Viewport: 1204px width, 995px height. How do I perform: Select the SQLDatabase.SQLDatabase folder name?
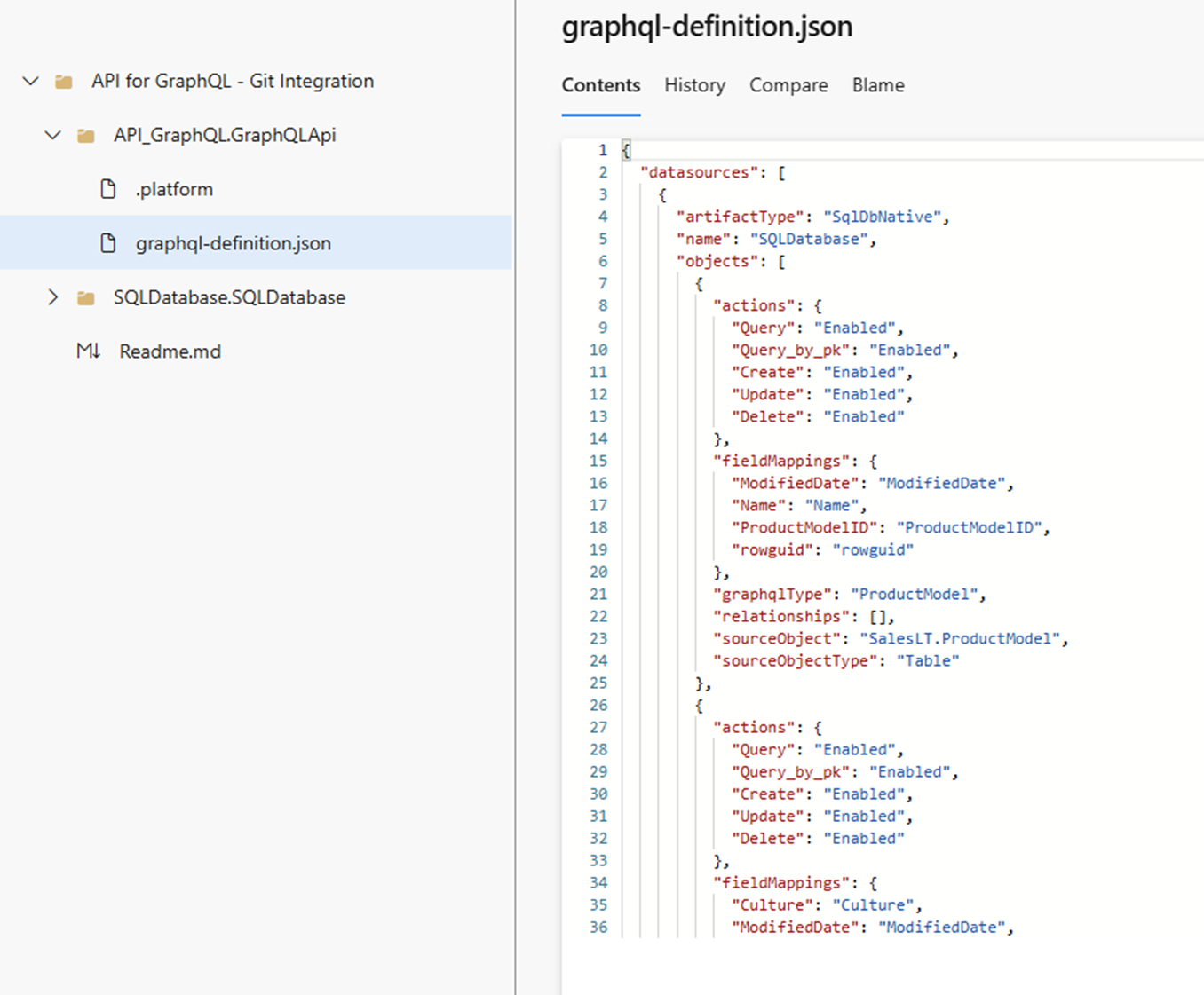coord(229,297)
